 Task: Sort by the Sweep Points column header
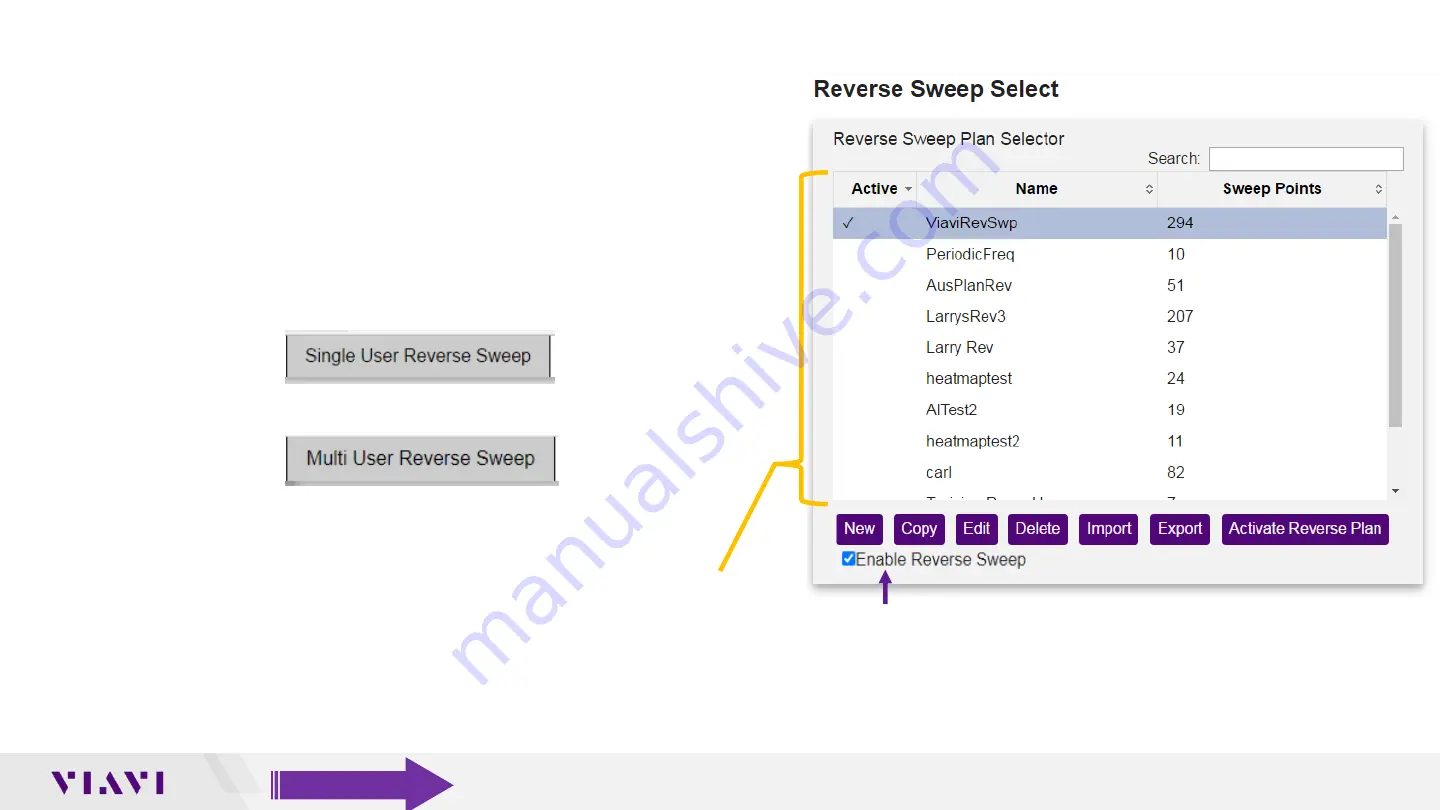1272,189
